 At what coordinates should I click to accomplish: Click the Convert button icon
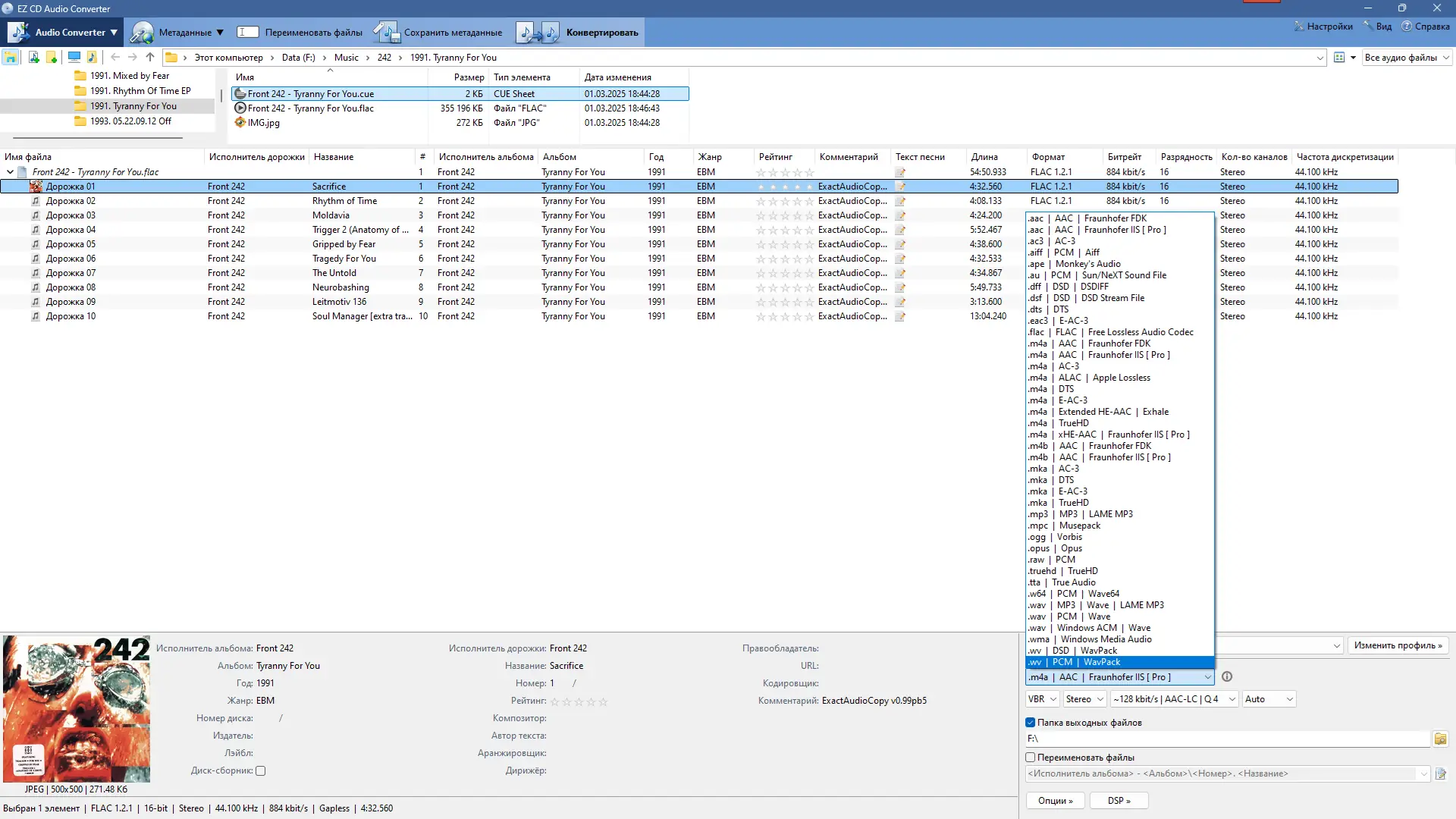(x=538, y=33)
